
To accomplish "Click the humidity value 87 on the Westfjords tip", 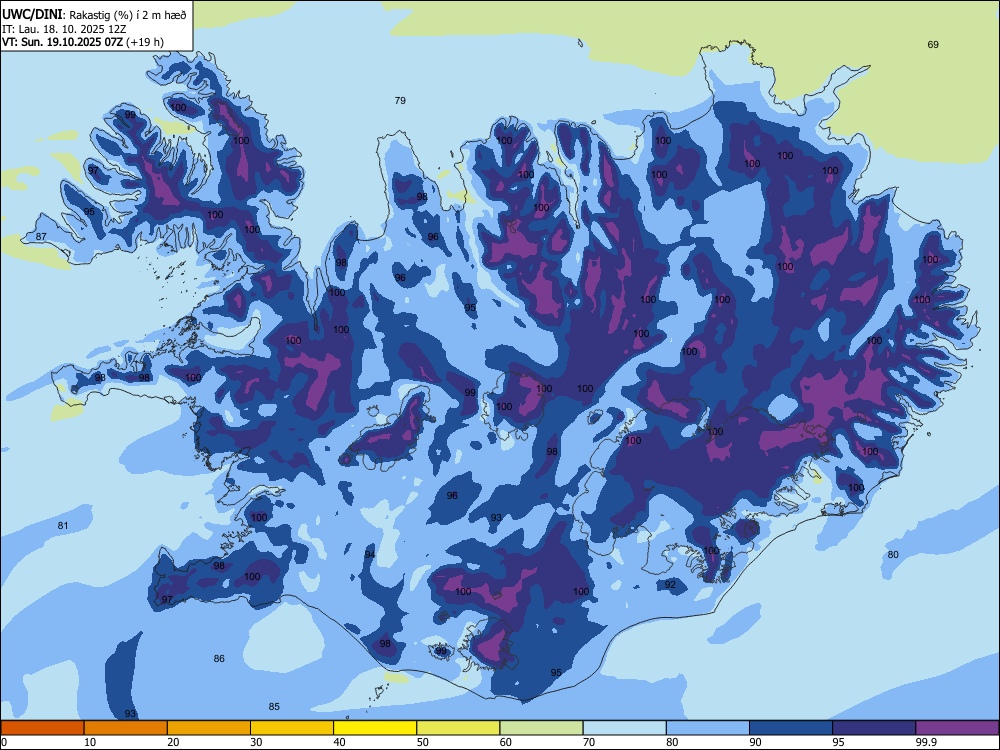I will point(41,237).
